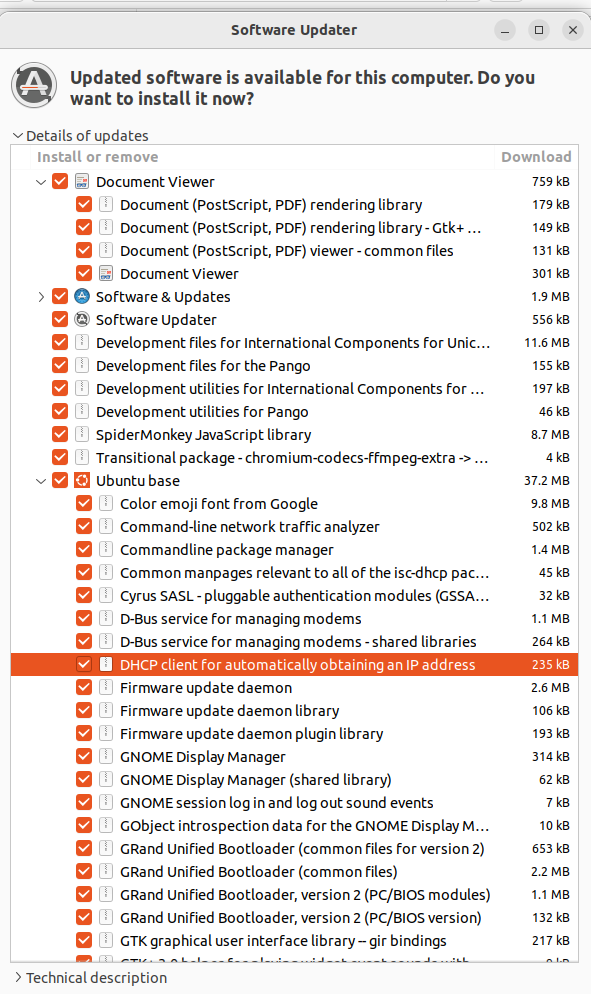
Task: Click the Software Updater title bar text
Action: tap(294, 30)
